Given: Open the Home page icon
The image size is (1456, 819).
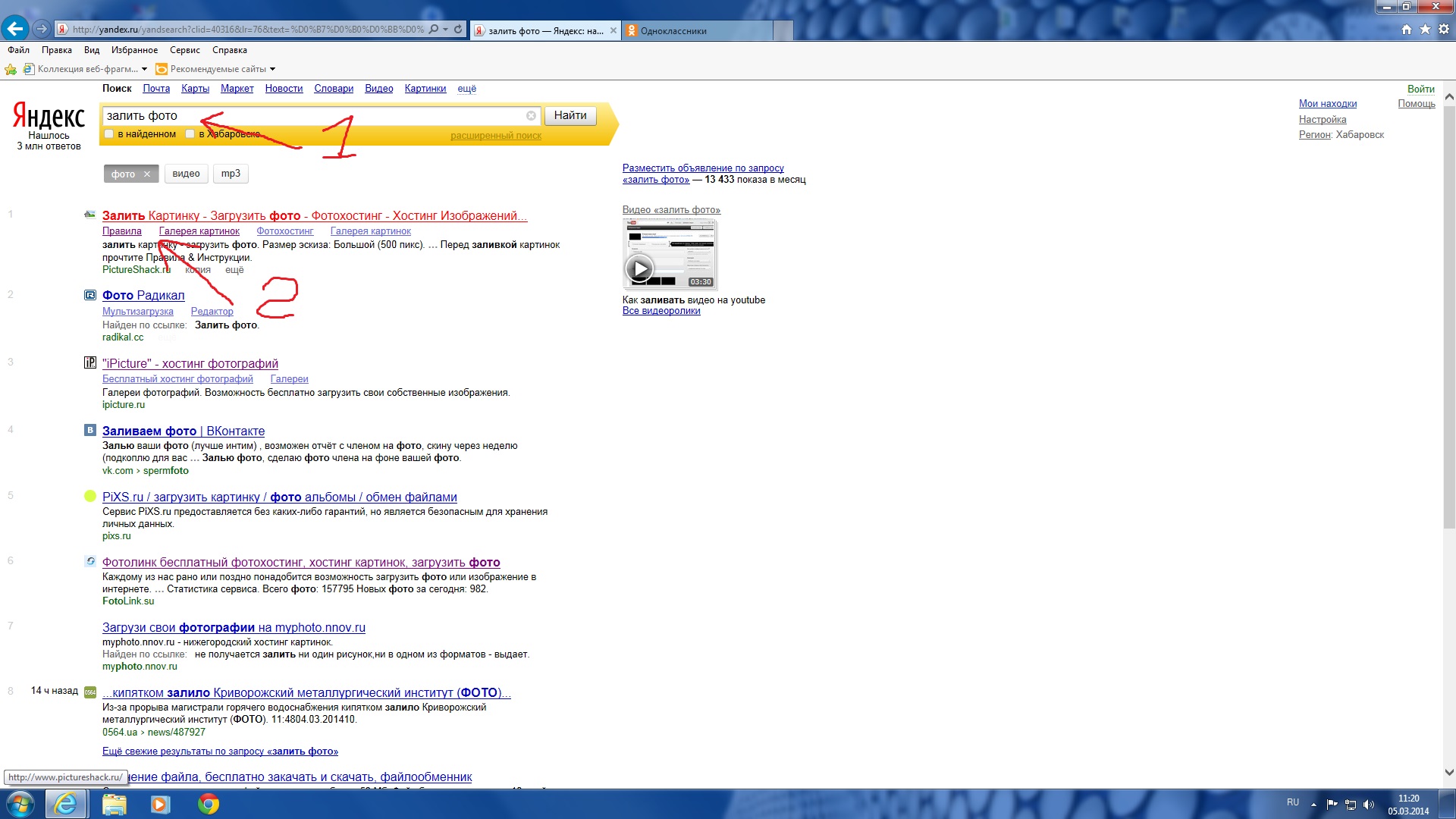Looking at the screenshot, I should coord(1407,30).
